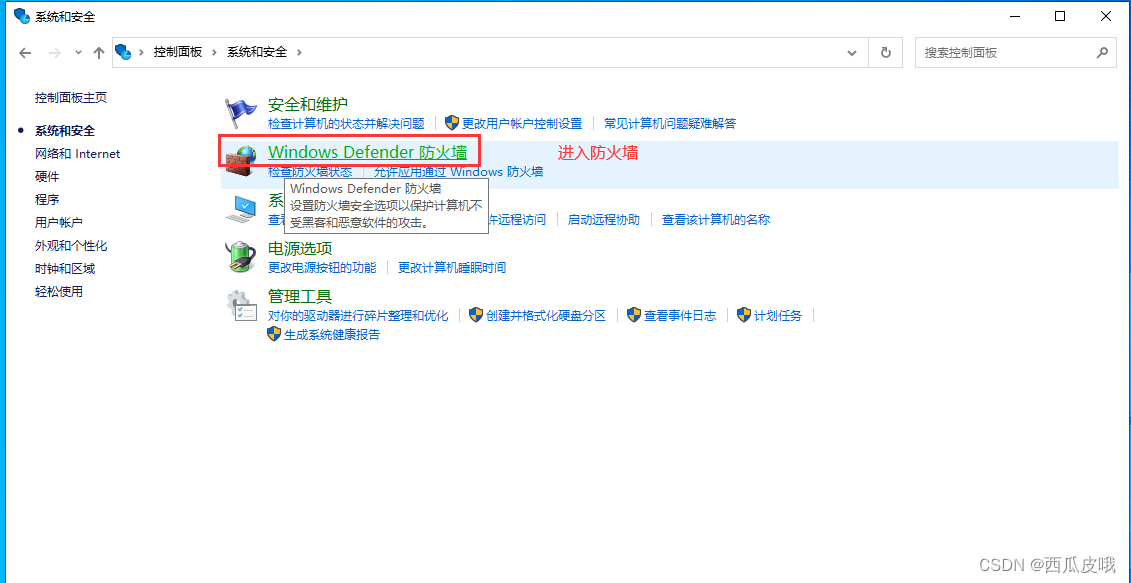Click 启动远程协助 link
The width and height of the screenshot is (1131, 583).
click(x=604, y=219)
